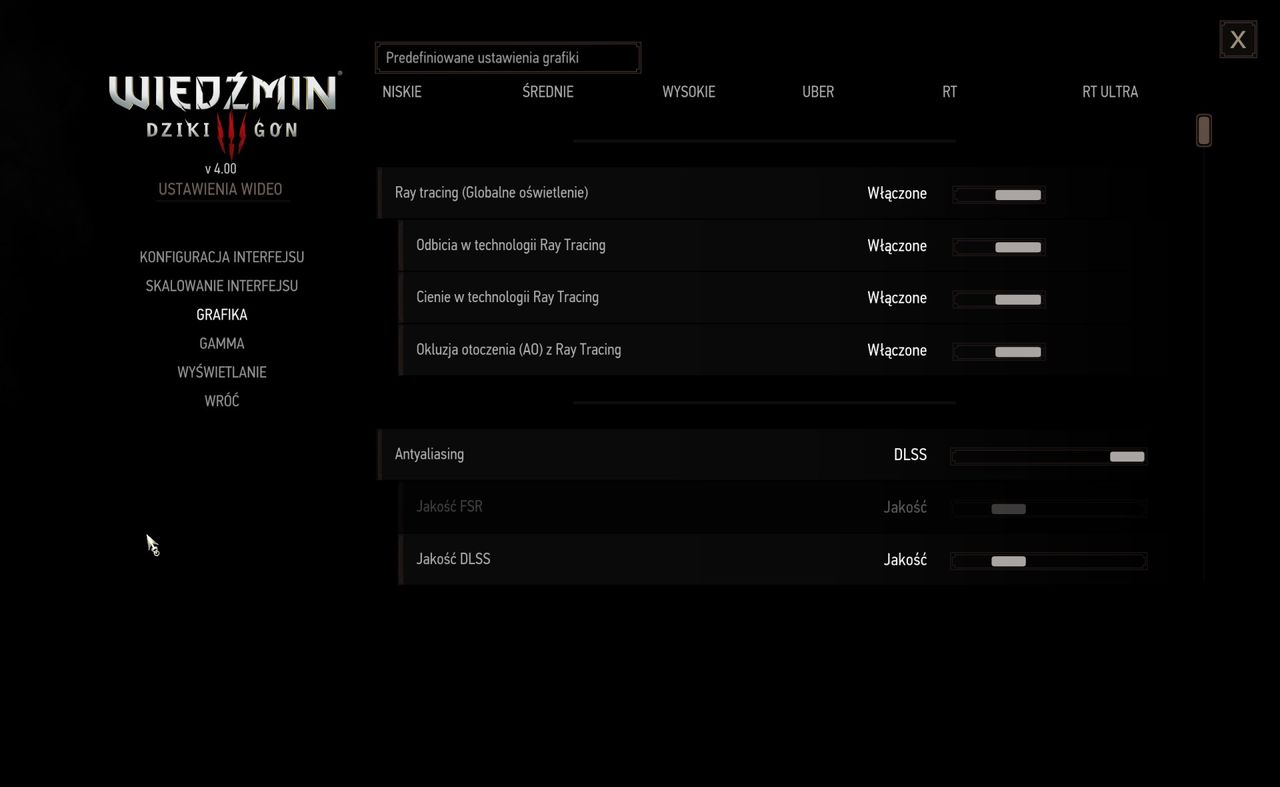Select the RT ULTRA graphics preset
The width and height of the screenshot is (1280, 787).
point(1110,92)
